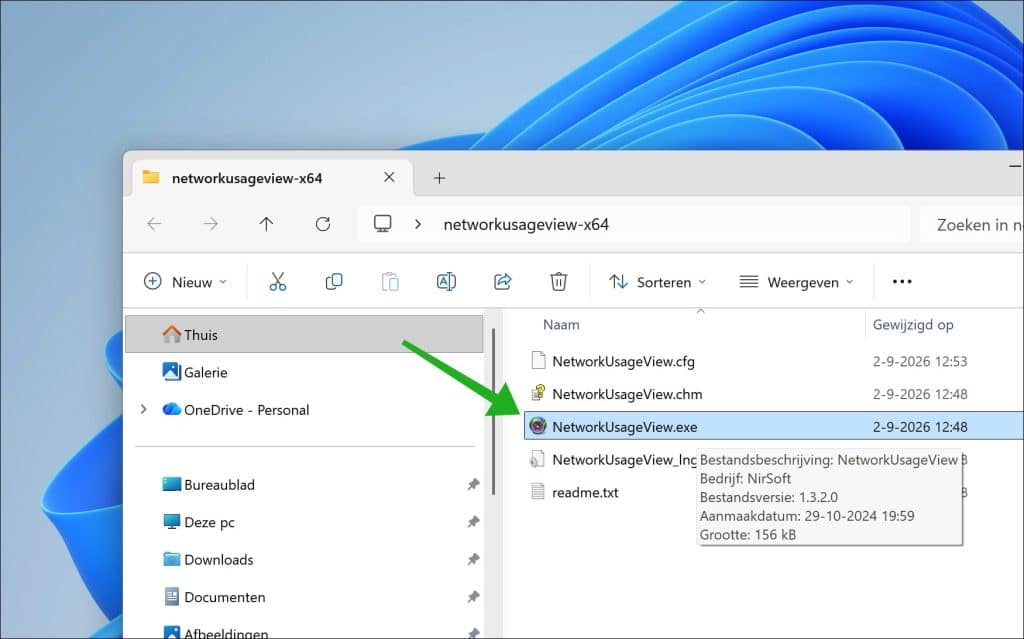Viewport: 1024px width, 639px height.
Task: Select the readme.txt file name
Action: [585, 492]
